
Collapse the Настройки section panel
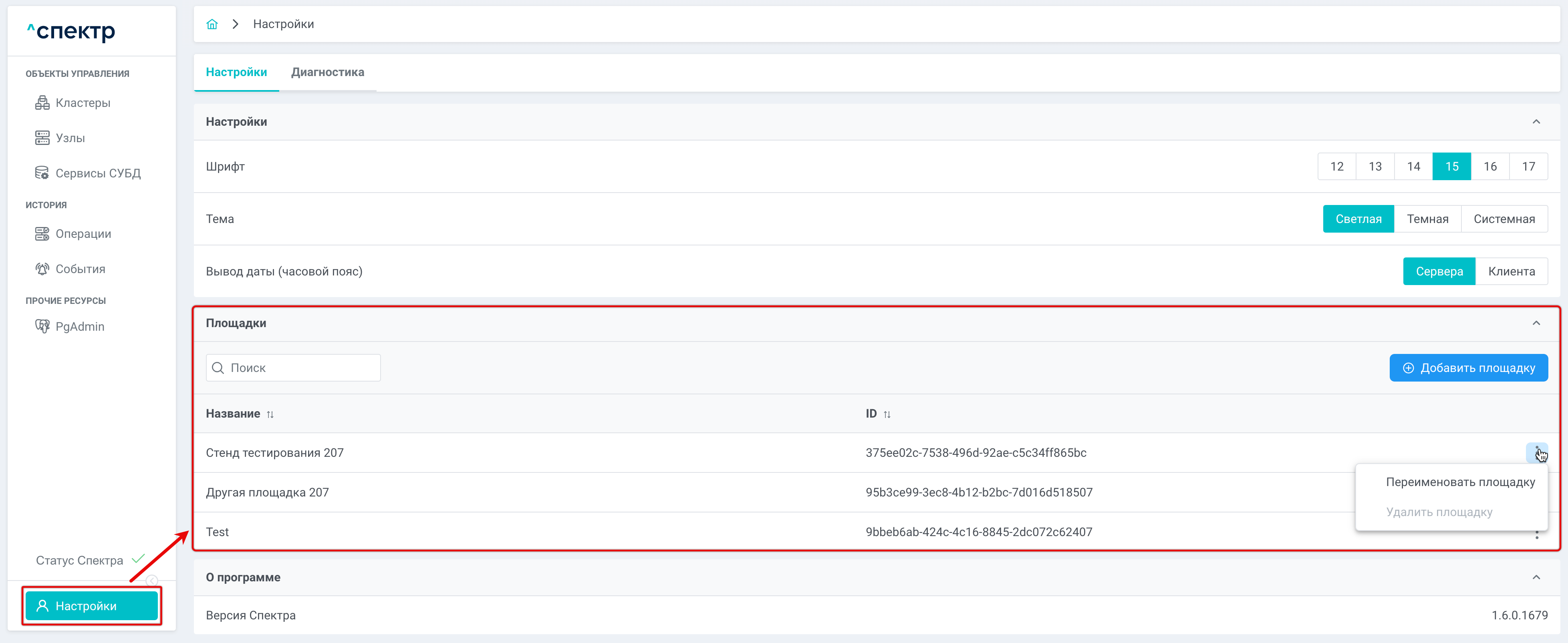(1536, 122)
